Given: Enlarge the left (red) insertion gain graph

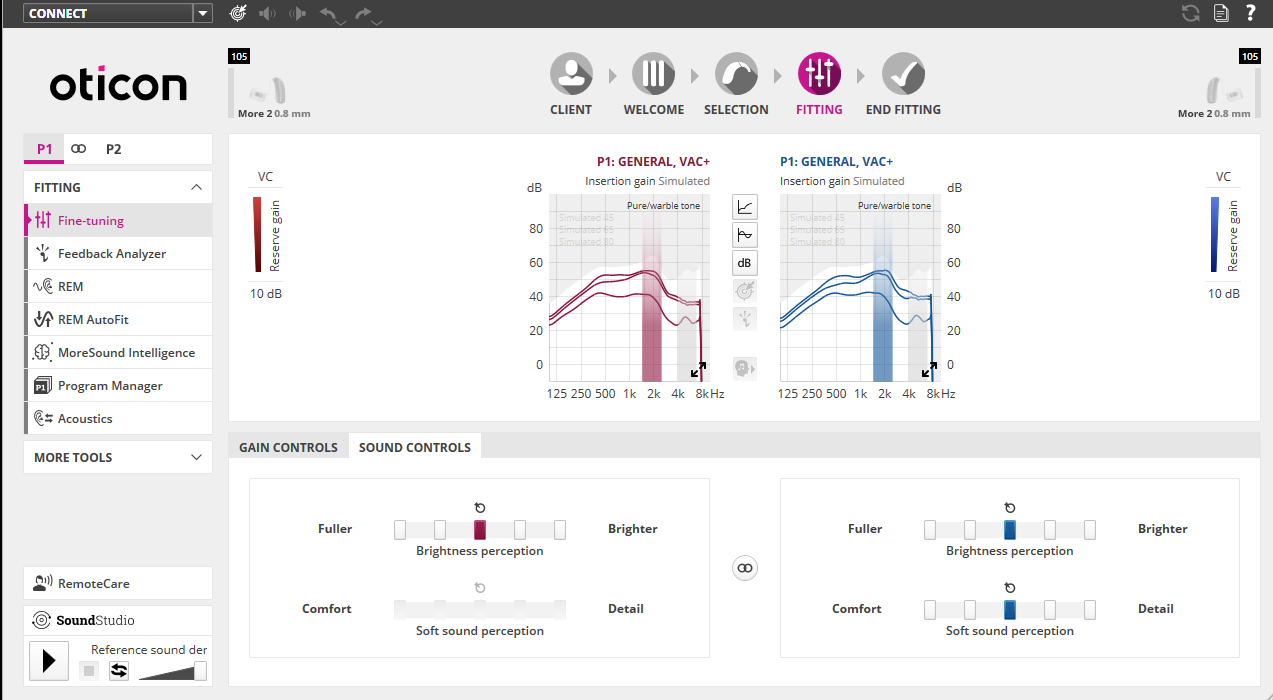Looking at the screenshot, I should (698, 371).
